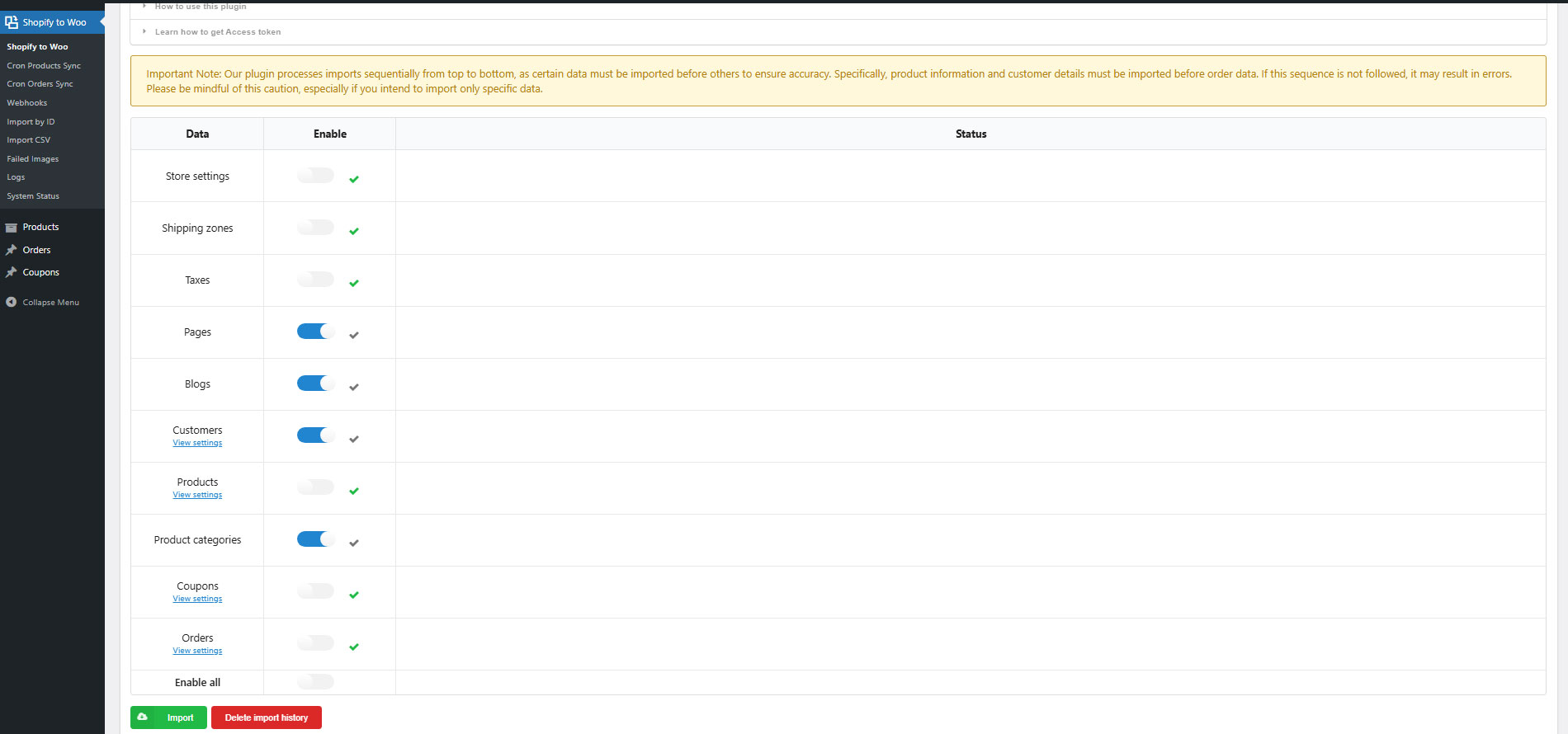Click the cloud icon on Import button
The image size is (1568, 734).
[143, 717]
